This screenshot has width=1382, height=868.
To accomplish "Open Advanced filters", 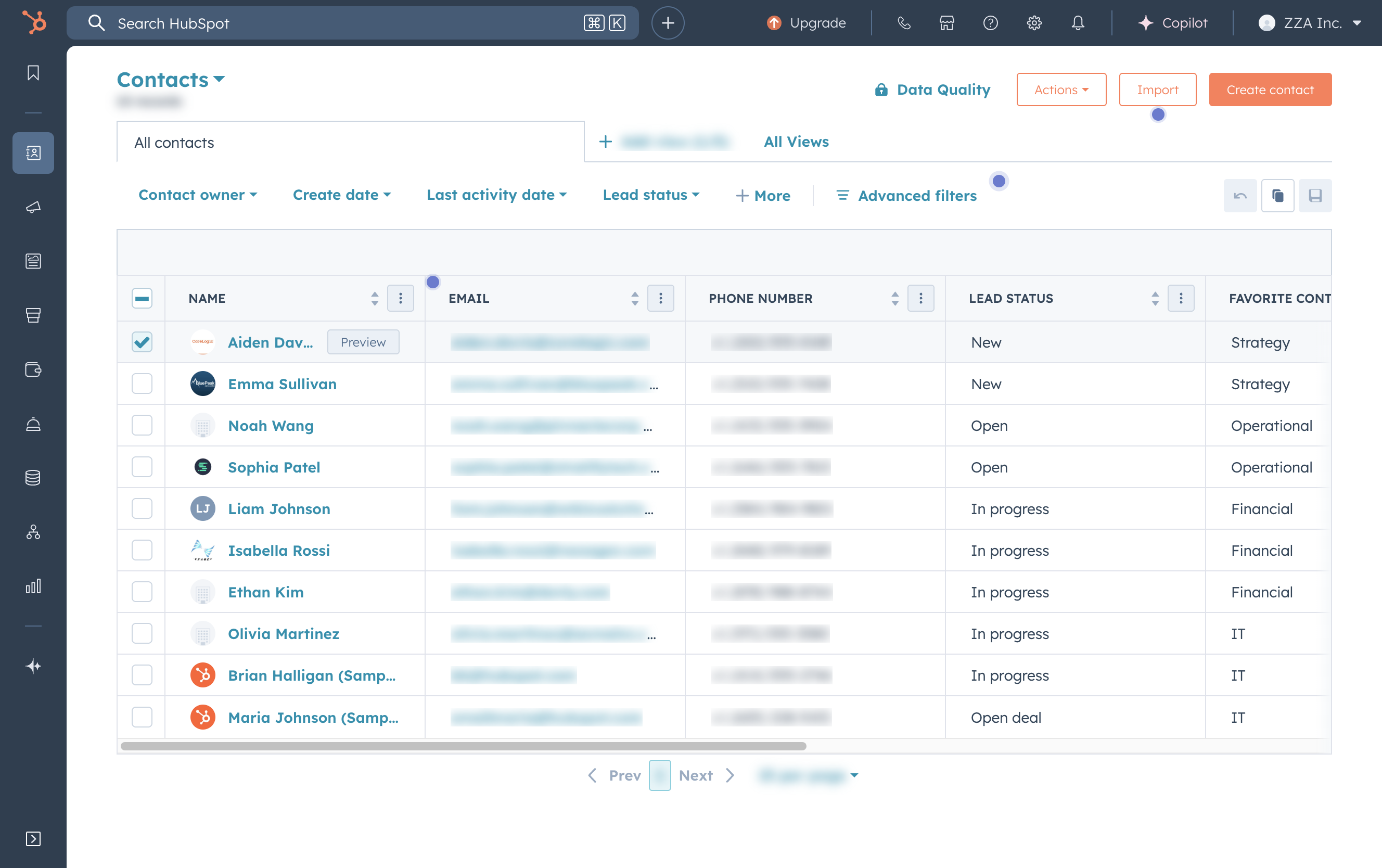I will click(906, 196).
